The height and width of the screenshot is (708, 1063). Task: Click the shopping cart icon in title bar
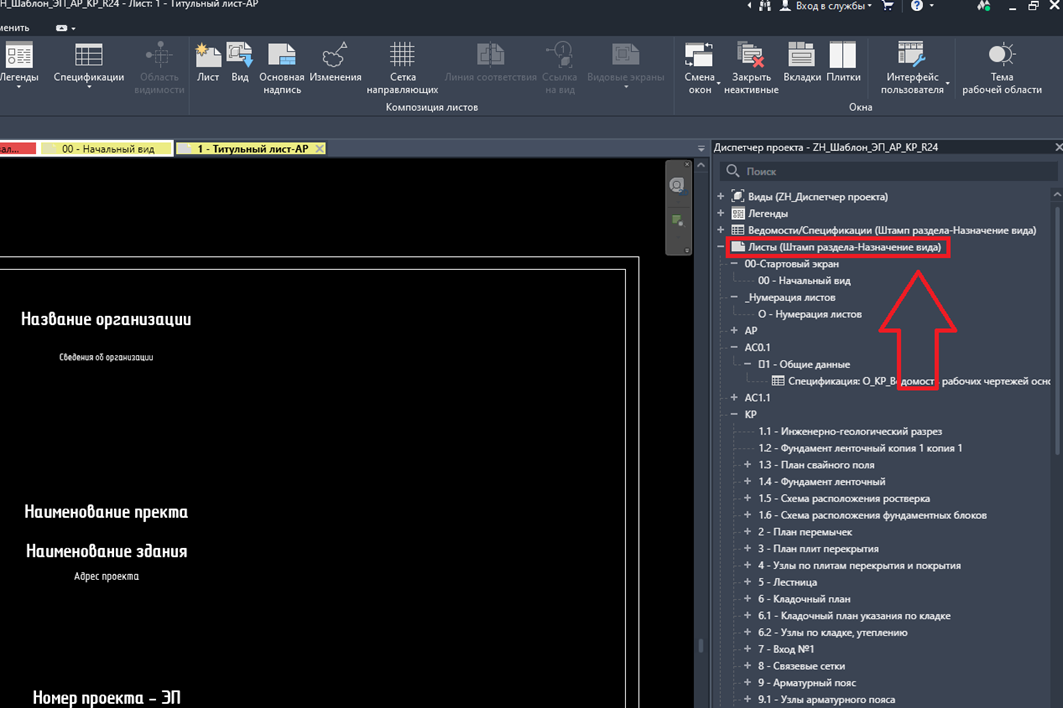(887, 6)
